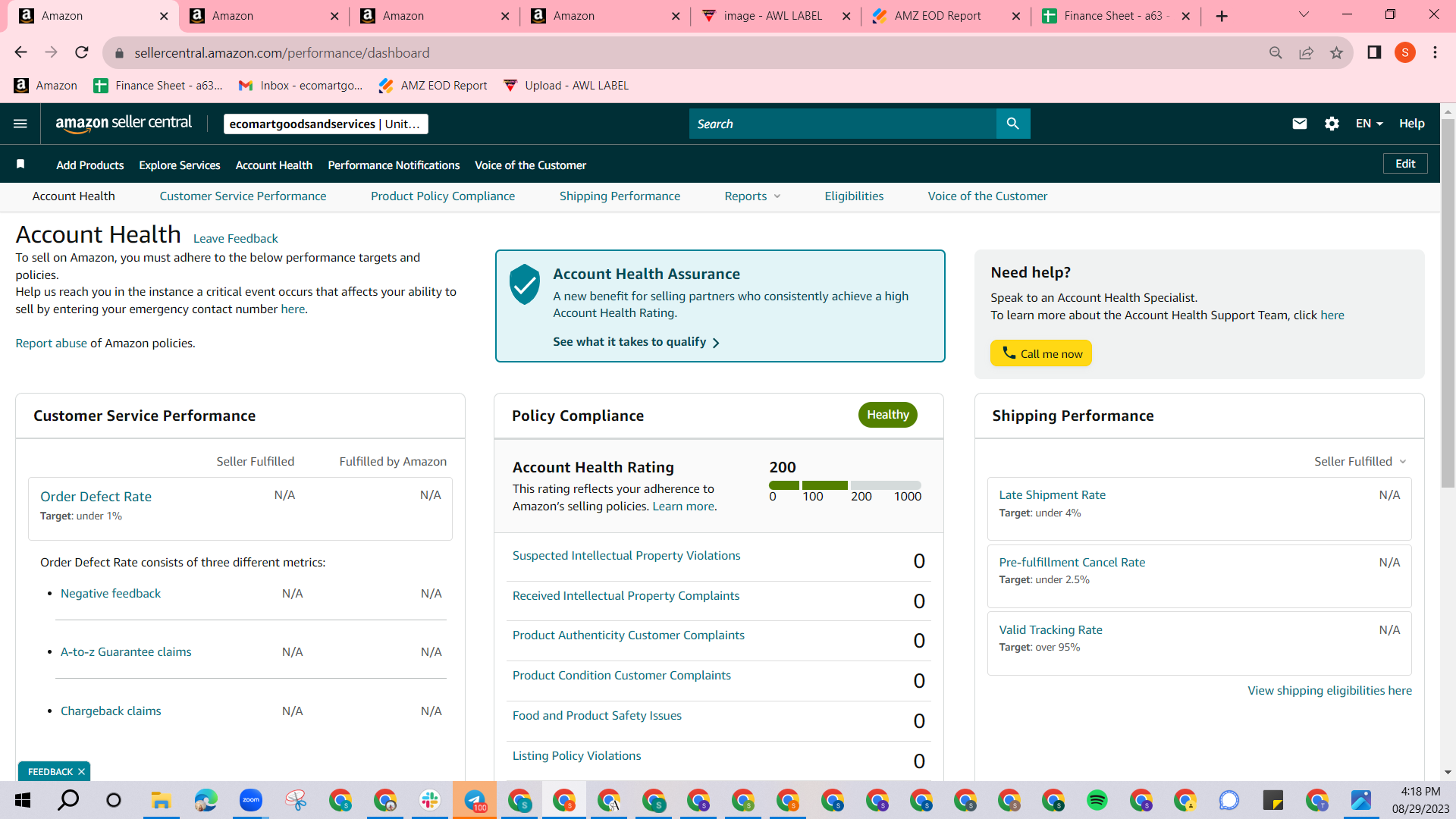Screen dimensions: 1456x819
Task: View site information via the padlock icon
Action: (x=119, y=53)
